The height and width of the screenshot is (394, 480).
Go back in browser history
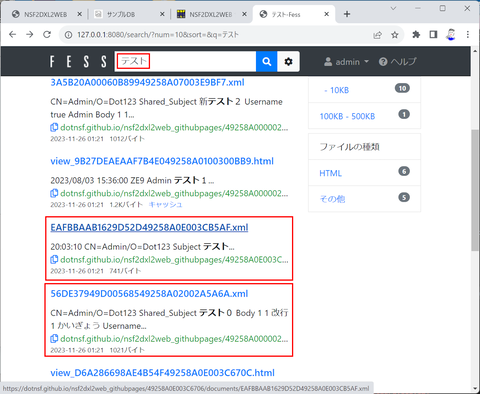(x=12, y=34)
